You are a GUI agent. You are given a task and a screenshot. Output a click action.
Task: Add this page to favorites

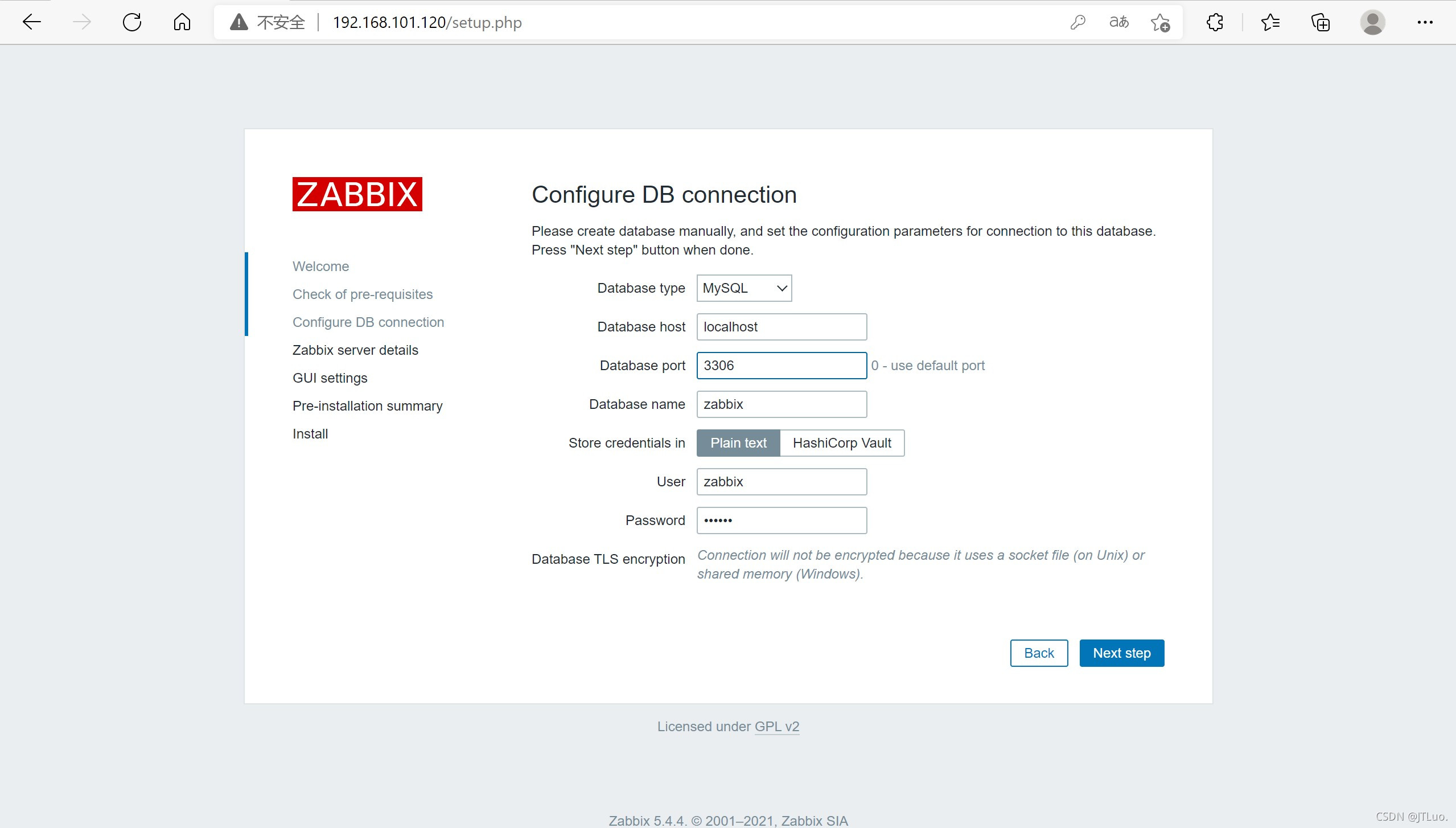click(x=1160, y=22)
